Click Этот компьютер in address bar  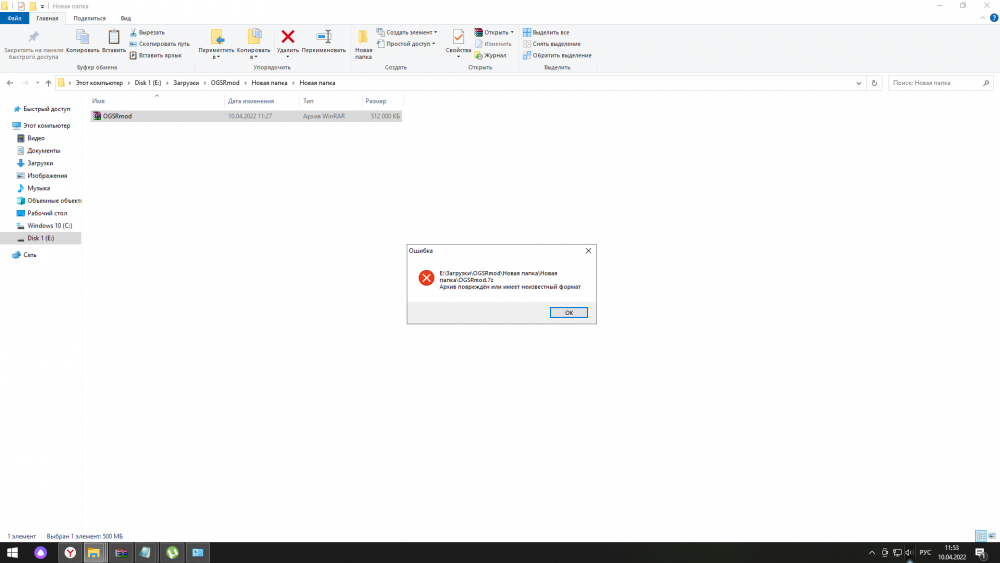click(99, 83)
